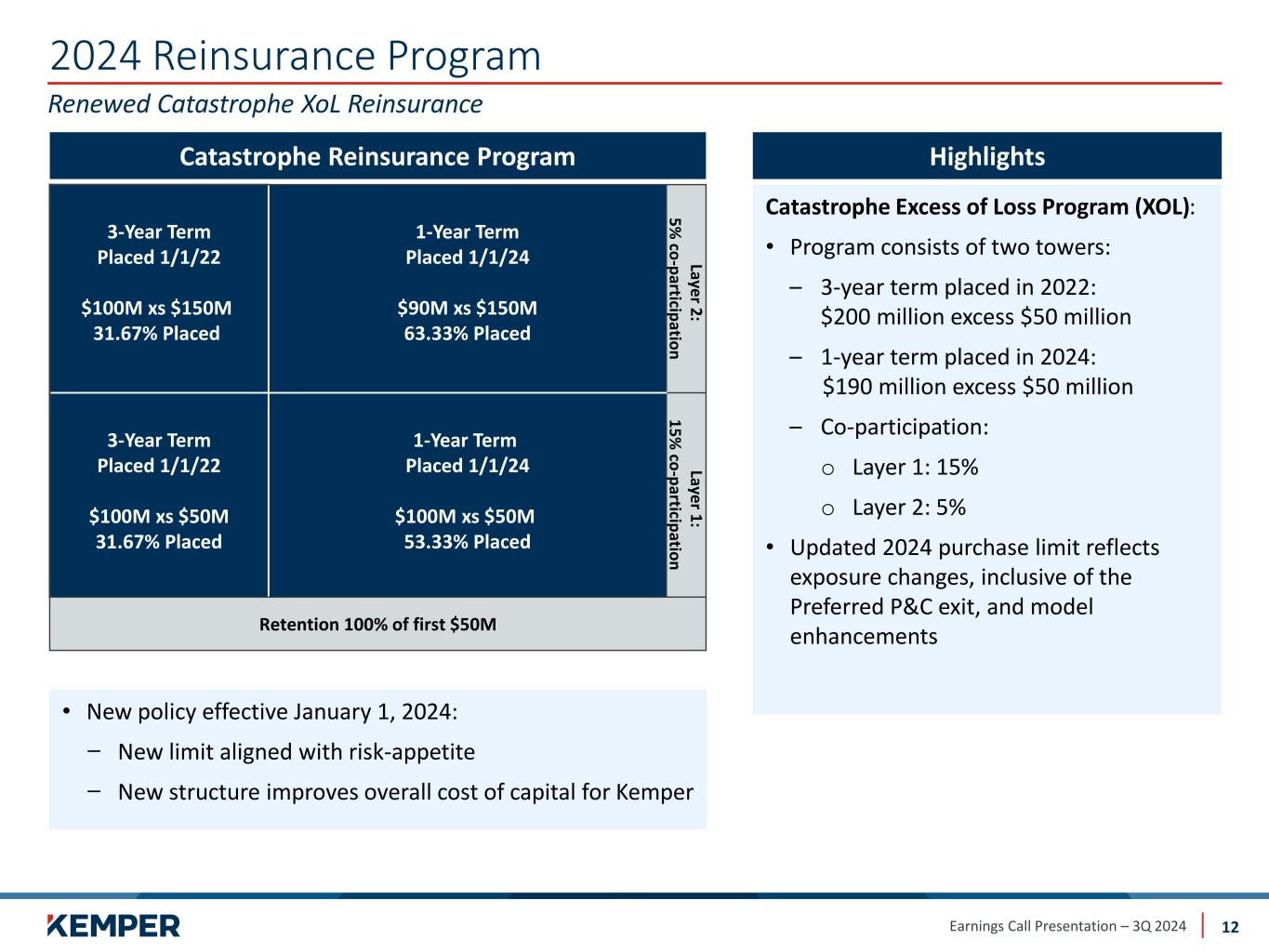
Task: Click the Catastrophe Reinsurance Program header
Action: [377, 156]
